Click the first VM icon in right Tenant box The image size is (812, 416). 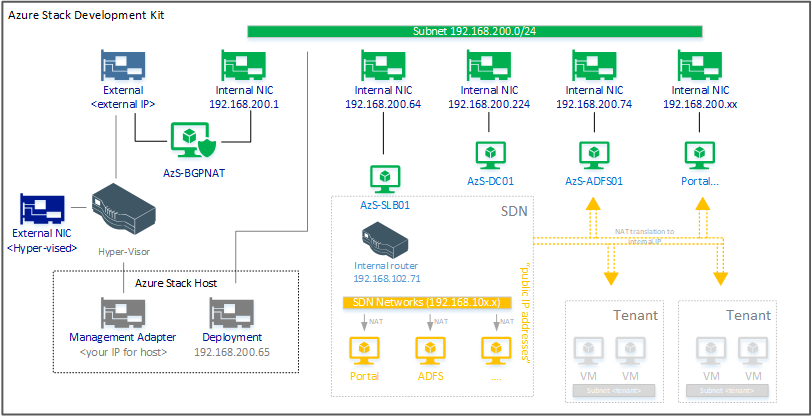tap(712, 351)
